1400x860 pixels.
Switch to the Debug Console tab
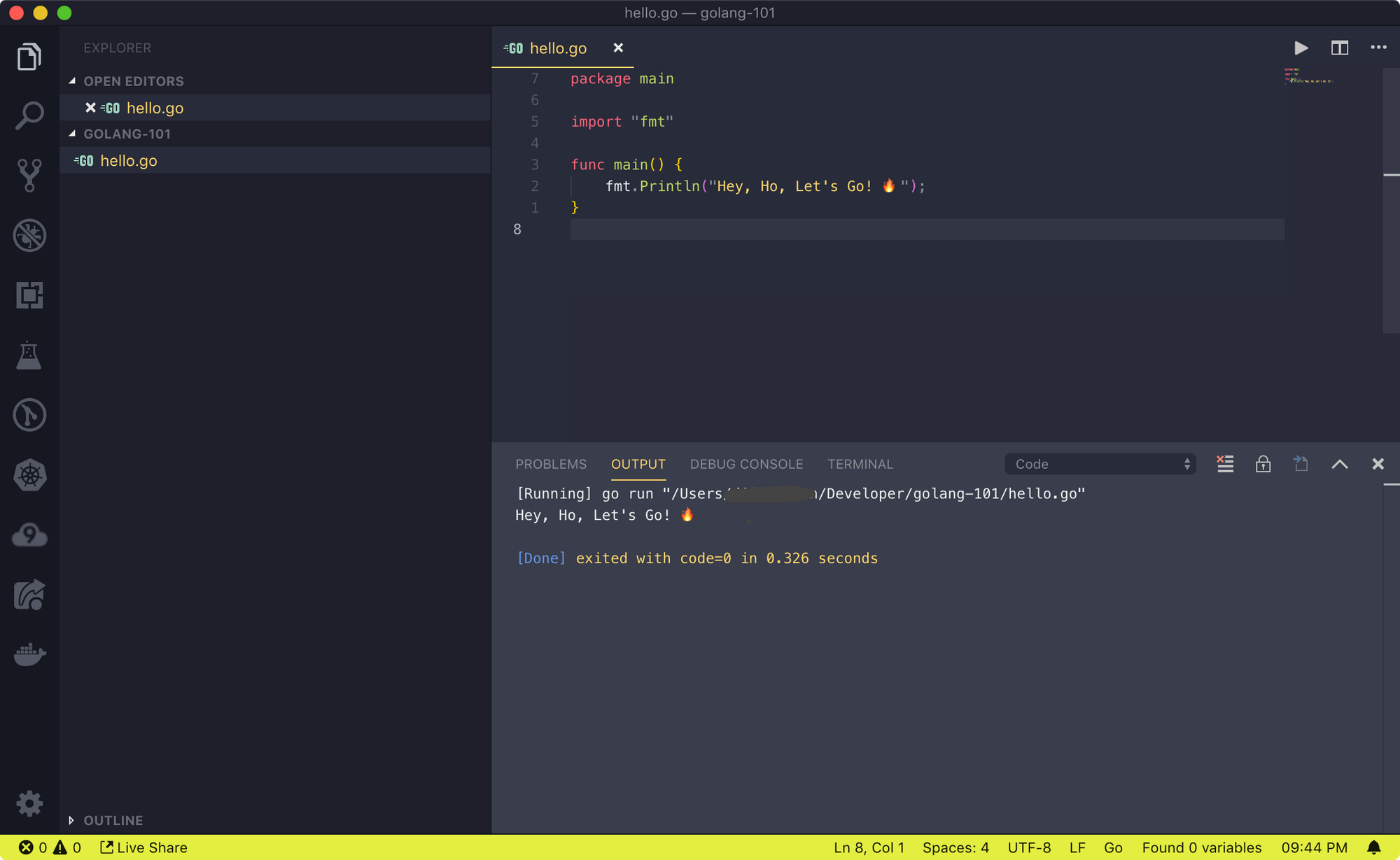[x=746, y=464]
